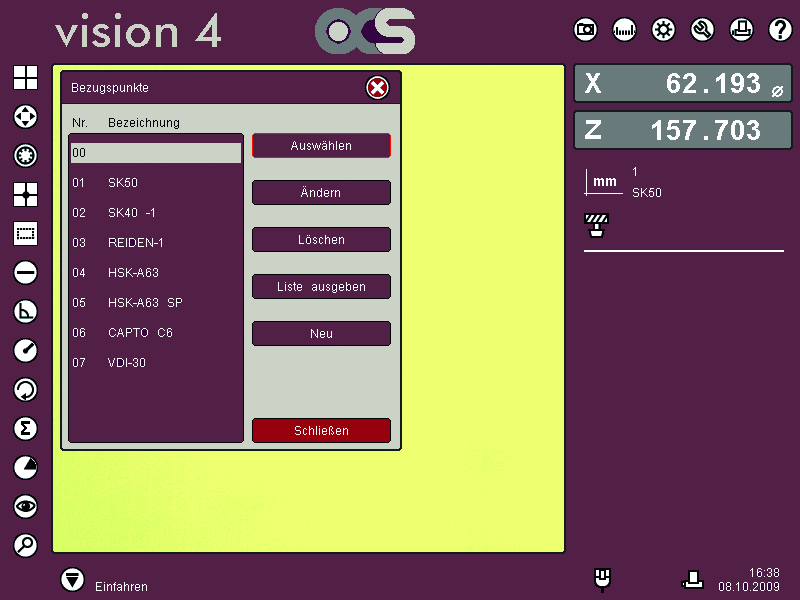Choose the dotted rectangle frame icon
The width and height of the screenshot is (800, 600).
(x=25, y=234)
